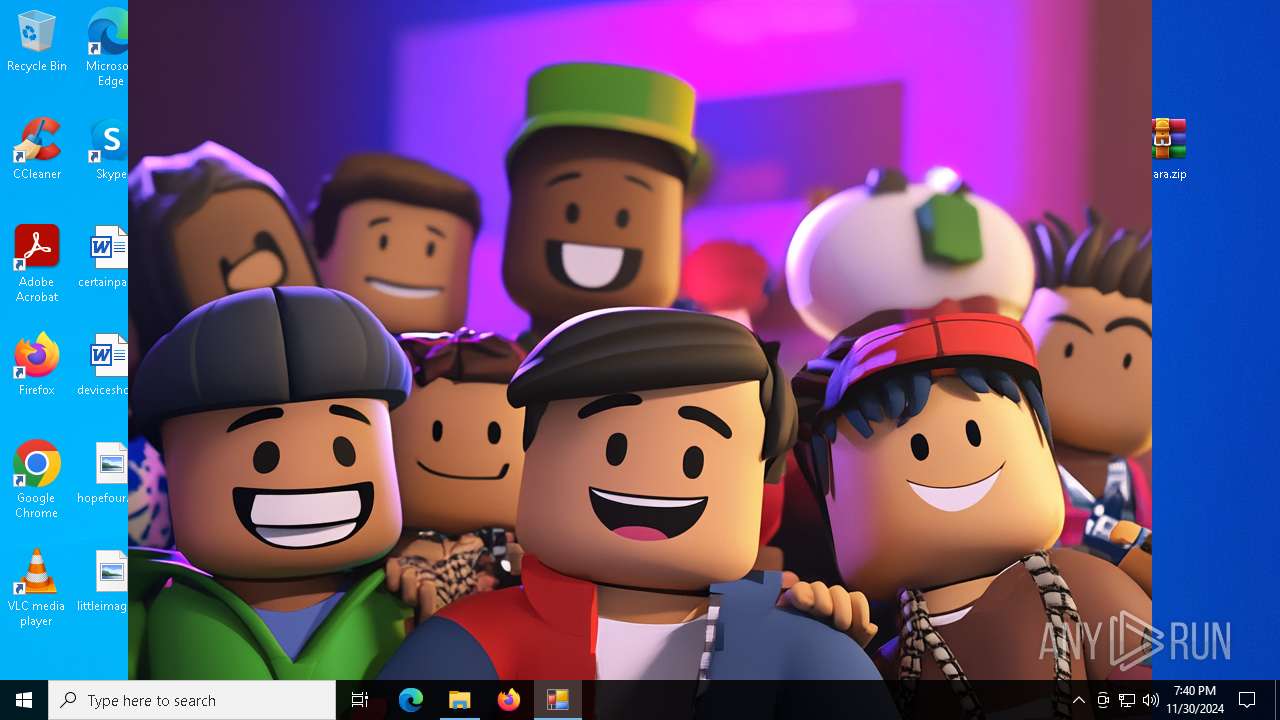Select the certainpa Word document icon
The height and width of the screenshot is (720, 1280).
pos(104,257)
